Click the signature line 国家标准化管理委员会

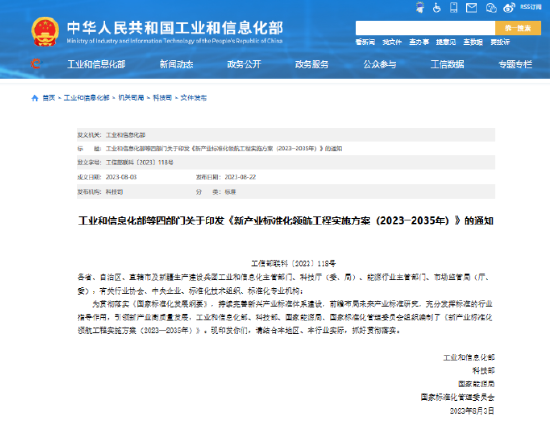(x=458, y=397)
